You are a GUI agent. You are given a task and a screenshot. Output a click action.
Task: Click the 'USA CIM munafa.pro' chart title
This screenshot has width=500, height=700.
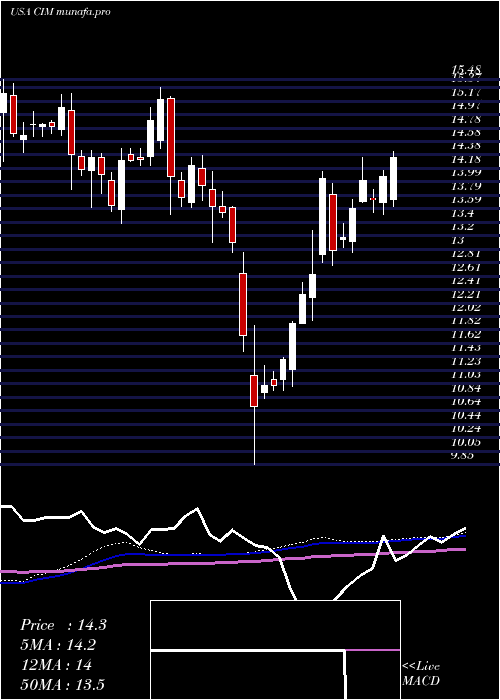pos(60,12)
